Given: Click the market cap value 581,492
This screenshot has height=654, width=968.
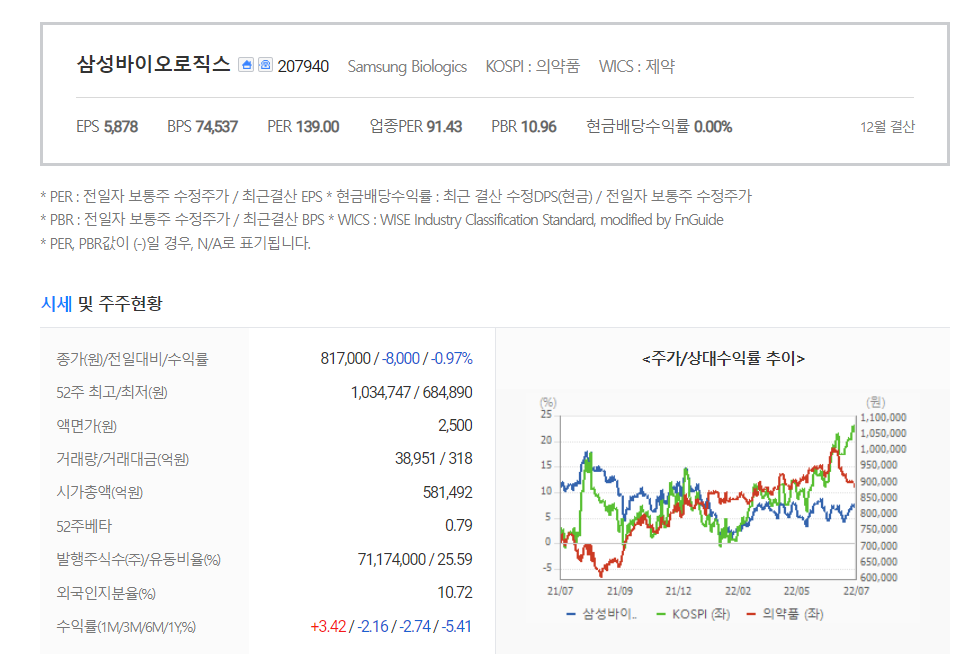Looking at the screenshot, I should coord(448,492).
